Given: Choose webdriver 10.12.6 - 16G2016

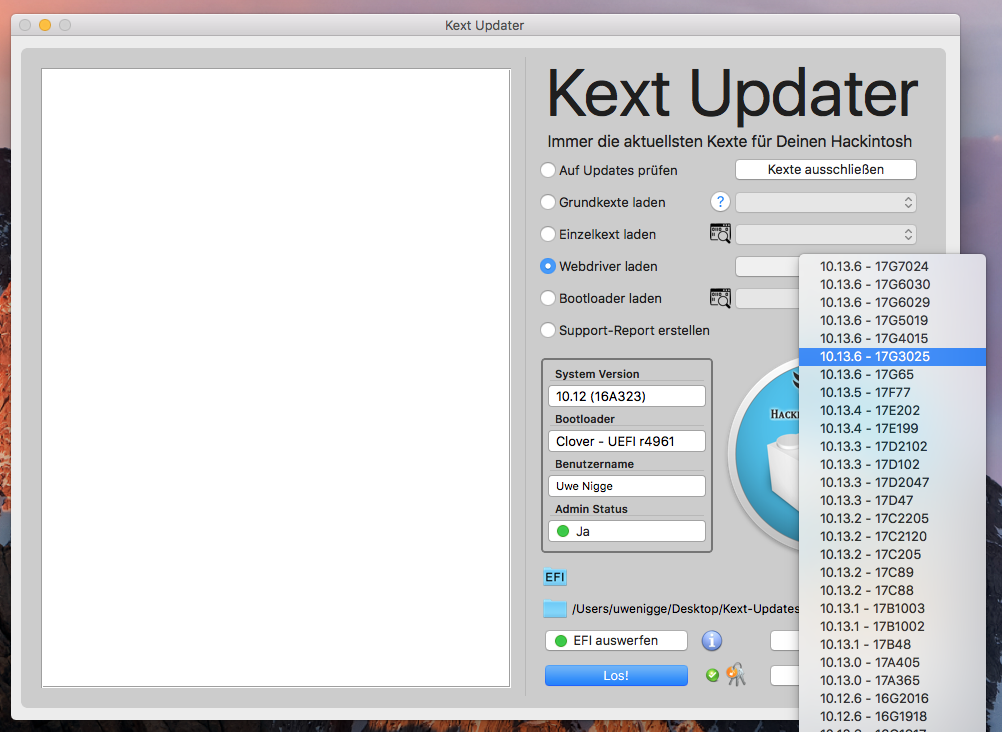Looking at the screenshot, I should pyautogui.click(x=892, y=699).
